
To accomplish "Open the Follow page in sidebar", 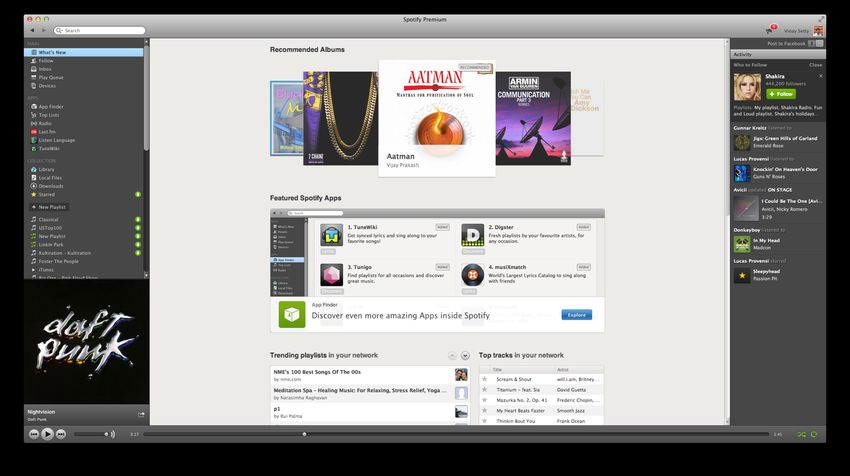I will 46,61.
